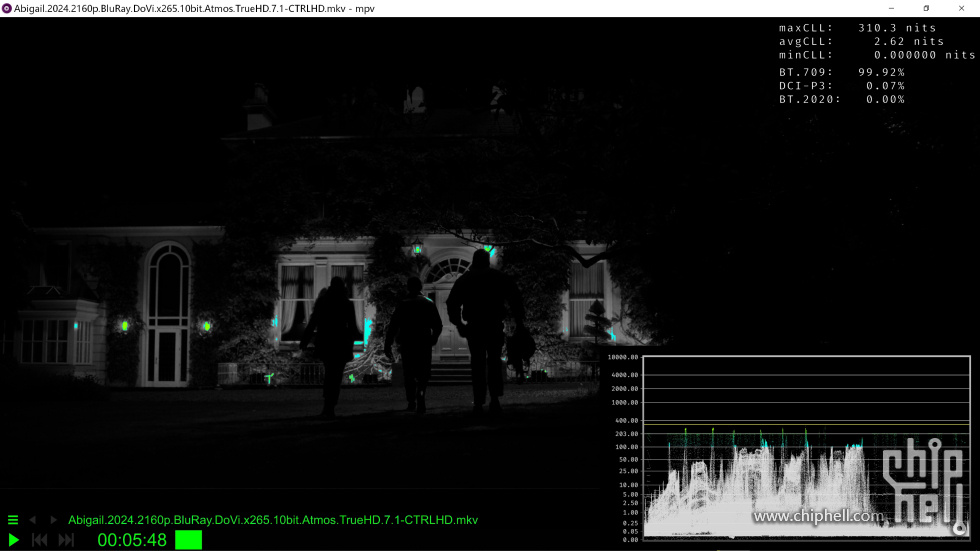Skip forward to next chapter
980x551 pixels.
(x=66, y=540)
